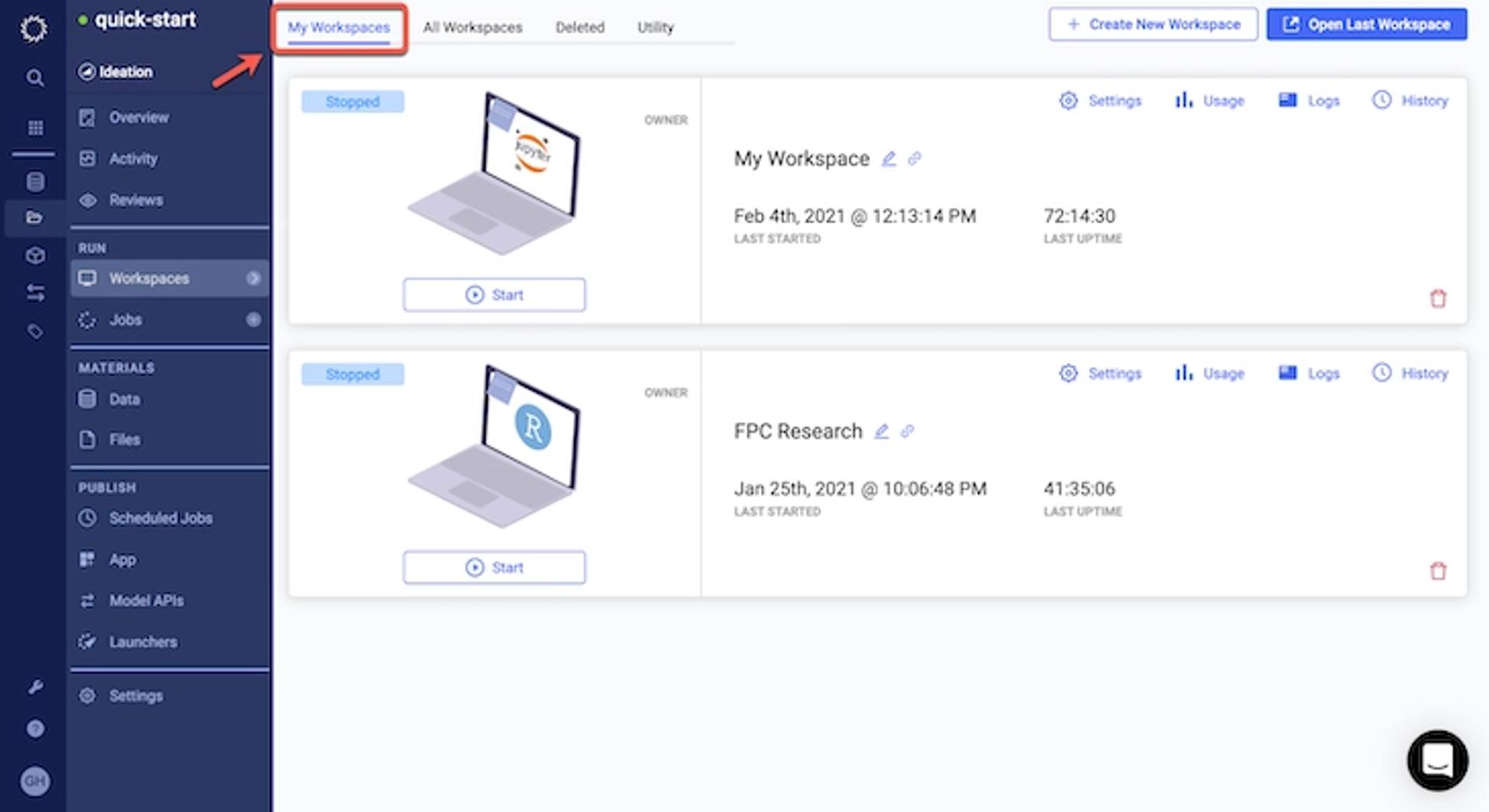Viewport: 1489px width, 812px height.
Task: Click the Jan 25th, 2021 last started date
Action: (860, 489)
